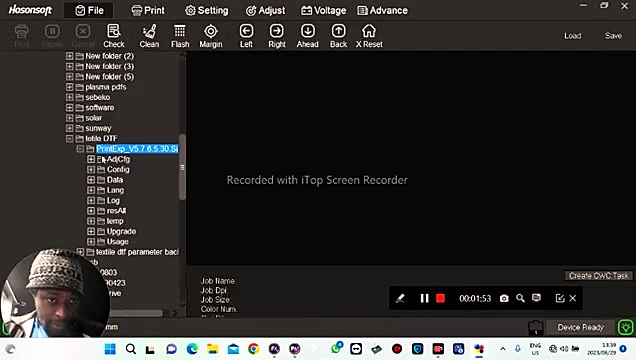
Task: Open Microsoft Edge from taskbar
Action: pyautogui.click(x=192, y=349)
